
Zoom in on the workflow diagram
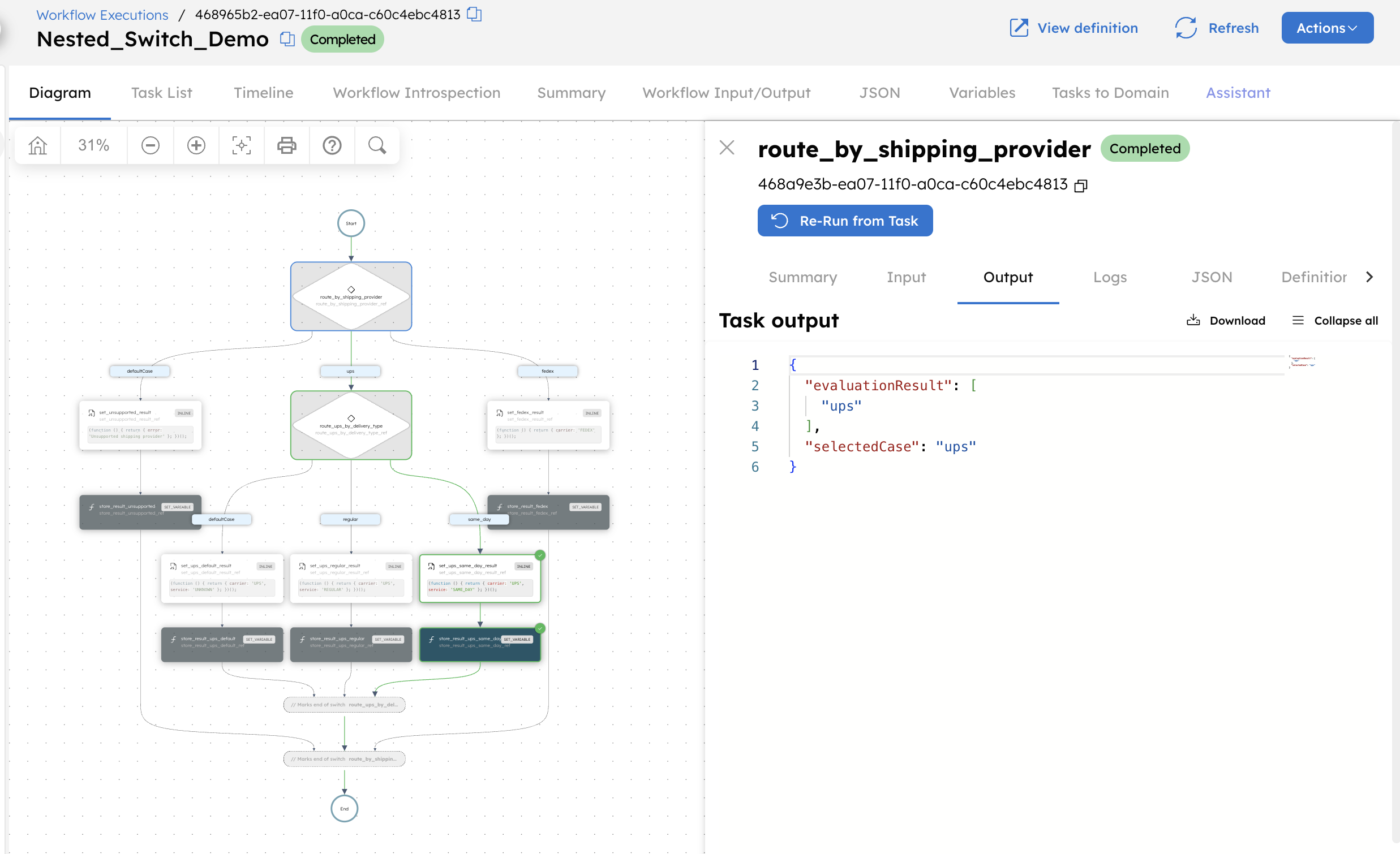point(195,145)
